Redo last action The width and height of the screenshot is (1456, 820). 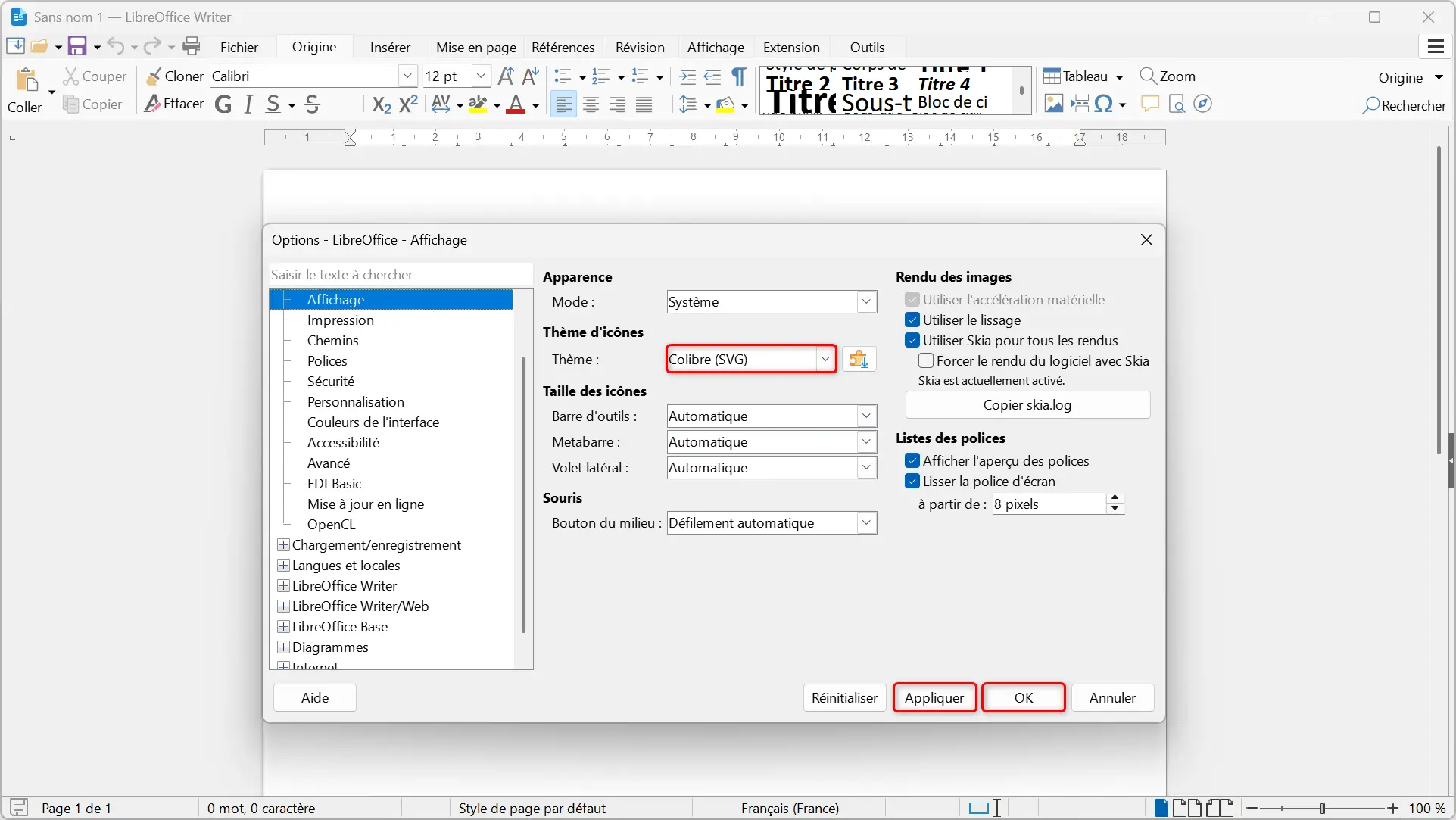click(x=152, y=46)
